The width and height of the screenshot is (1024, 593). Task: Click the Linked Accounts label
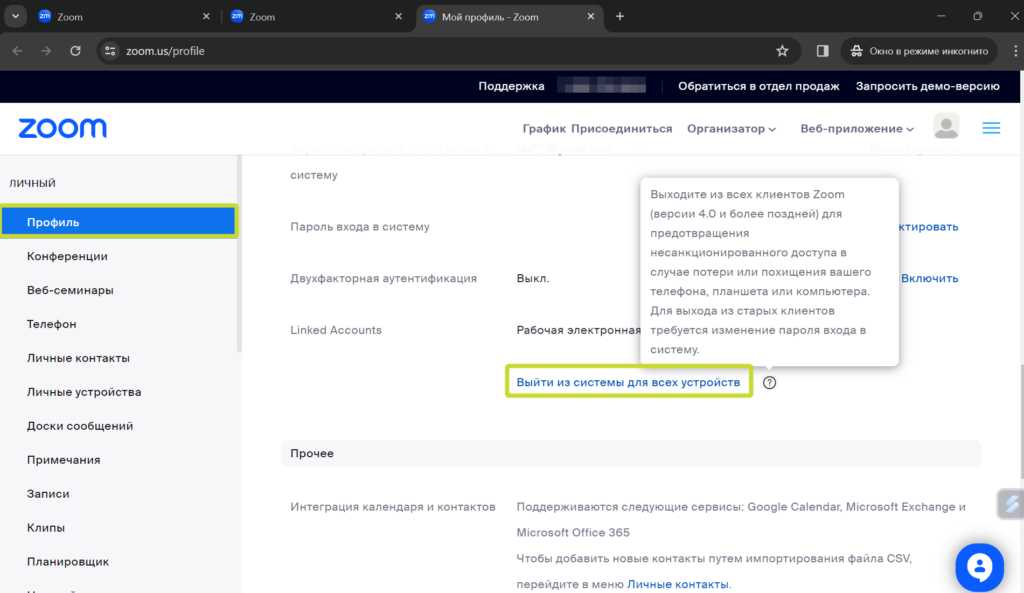336,330
